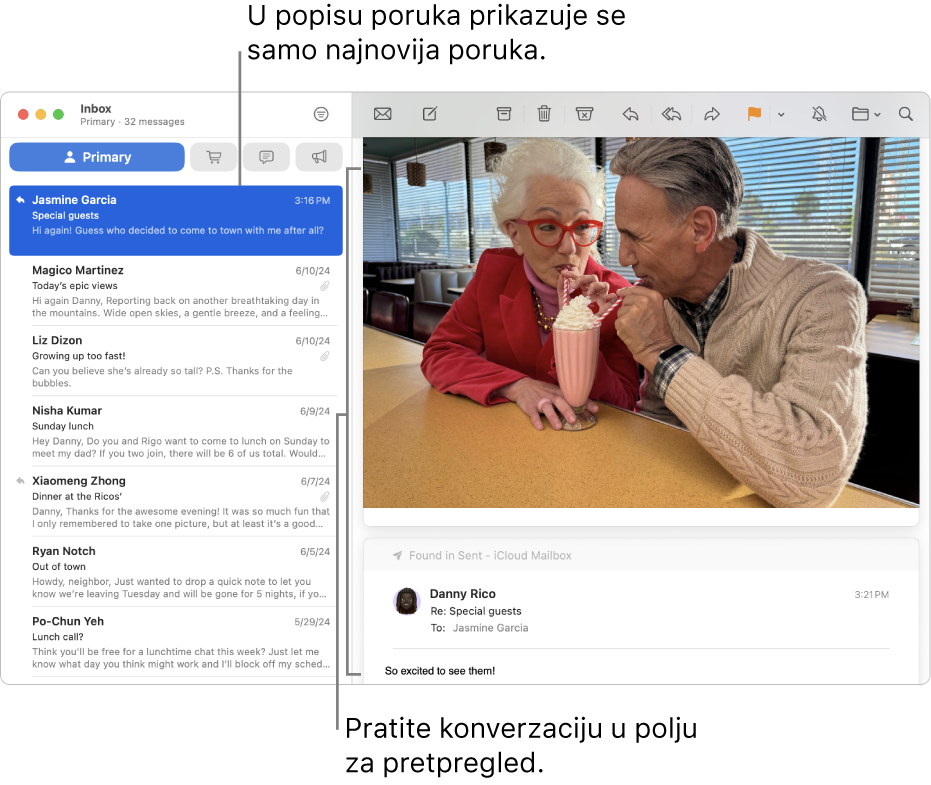Reply All to the conversation
Viewport: 931px width, 785px height.
pos(672,114)
